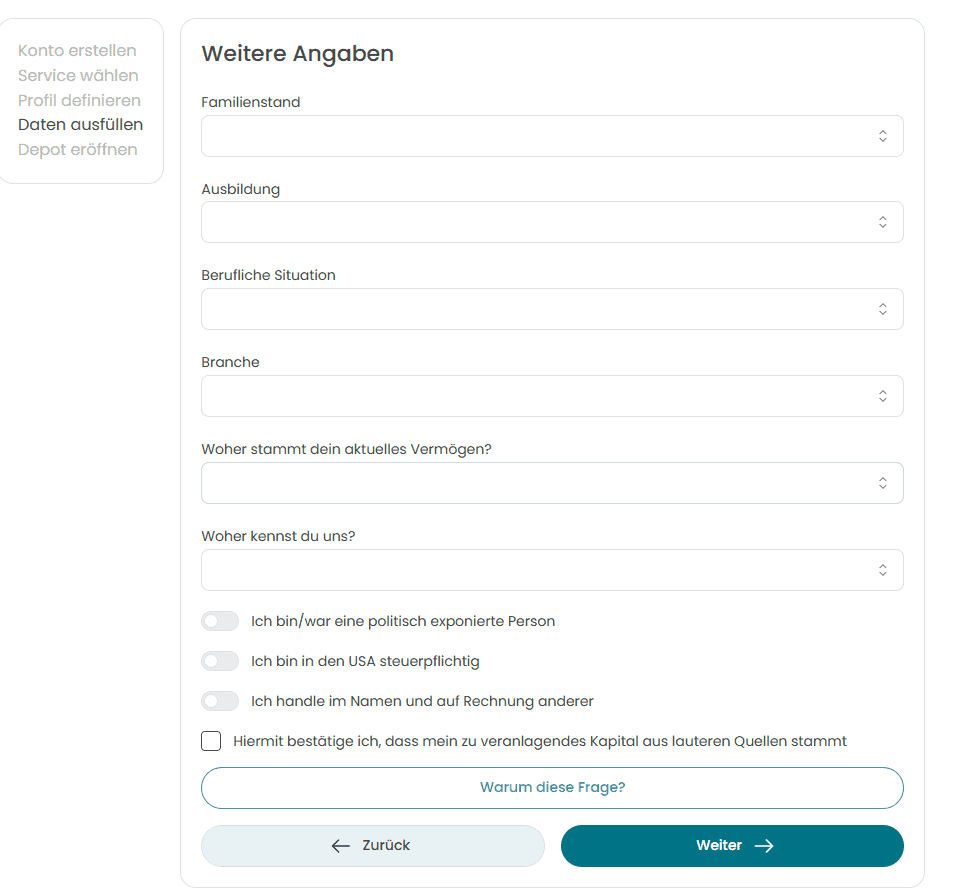Check the lauteren Quellen confirmation box
The height and width of the screenshot is (896, 956).
[x=211, y=741]
